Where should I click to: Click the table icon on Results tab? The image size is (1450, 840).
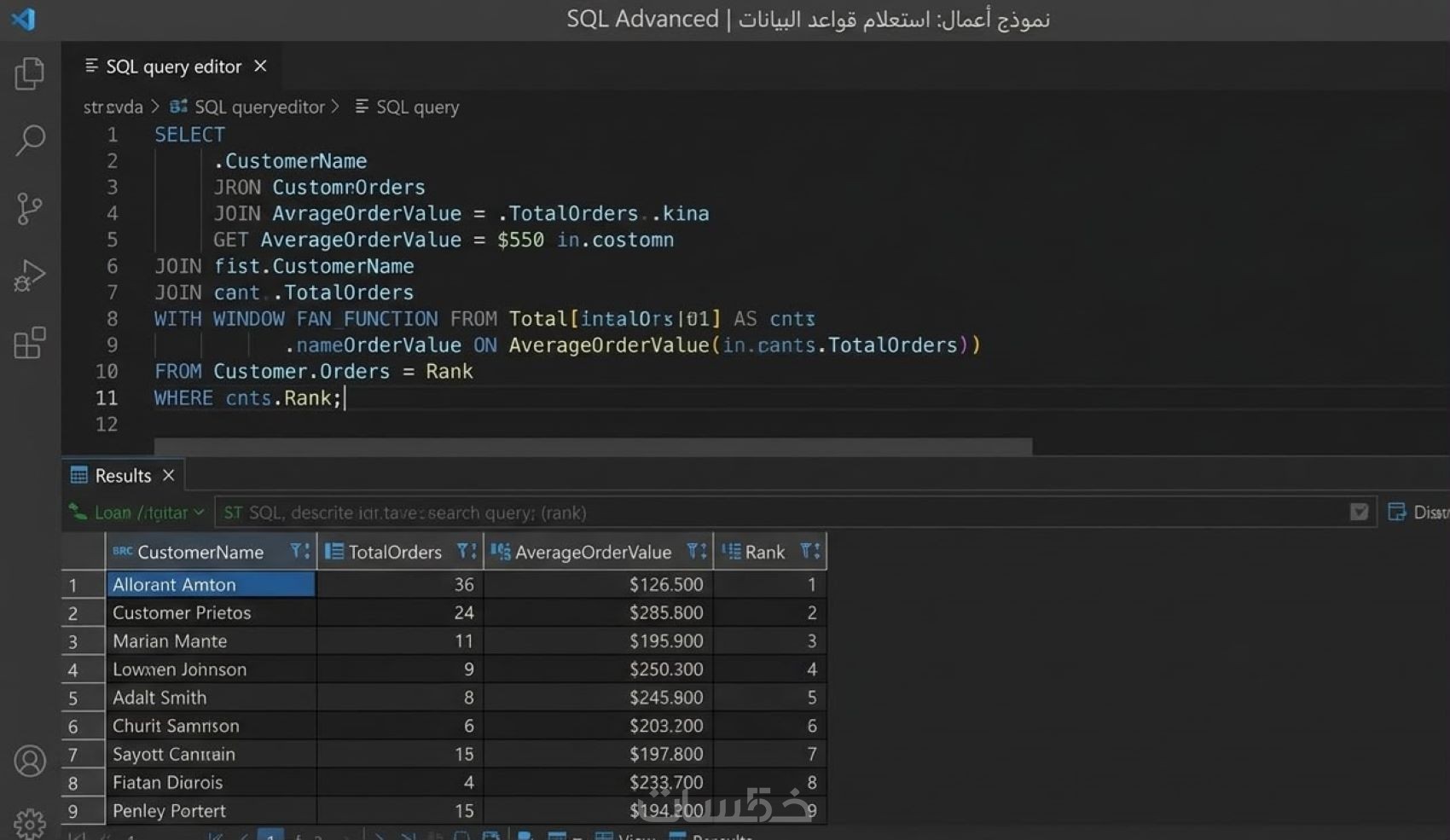click(x=79, y=475)
